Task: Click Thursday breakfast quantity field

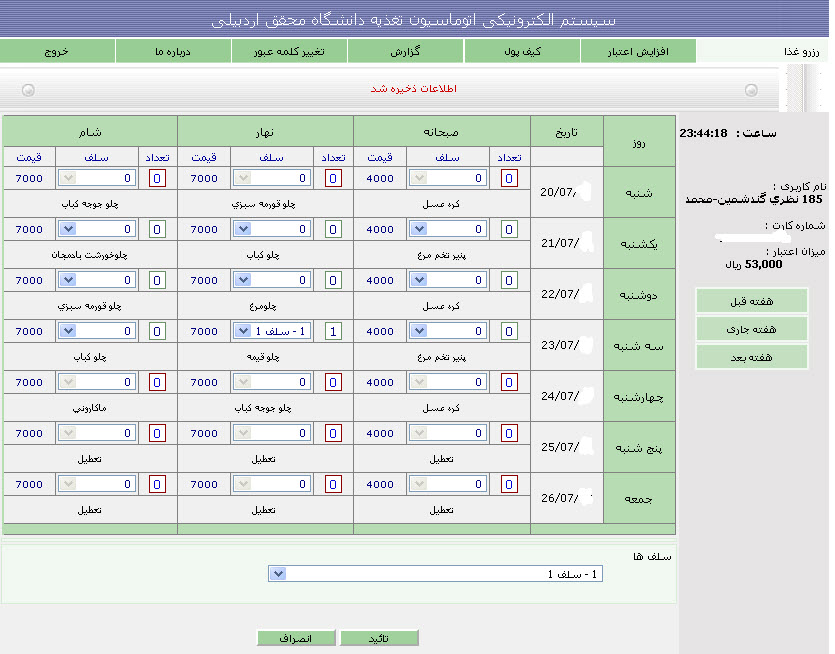Action: point(509,434)
